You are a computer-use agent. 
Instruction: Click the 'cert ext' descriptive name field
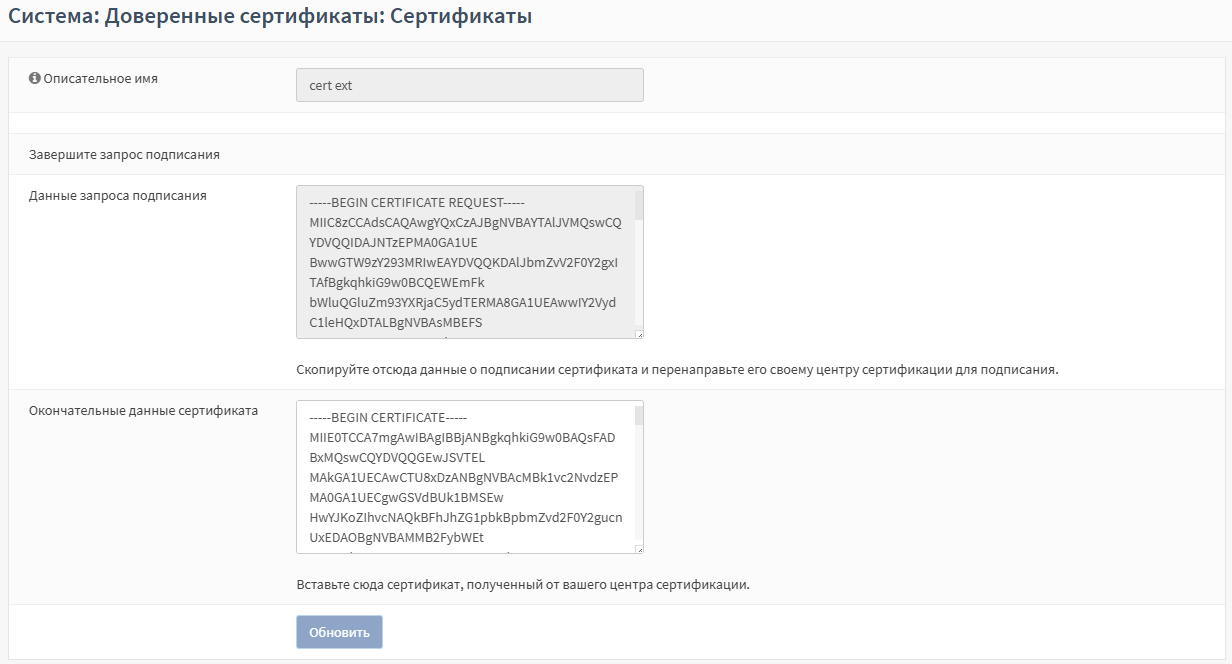click(x=469, y=85)
